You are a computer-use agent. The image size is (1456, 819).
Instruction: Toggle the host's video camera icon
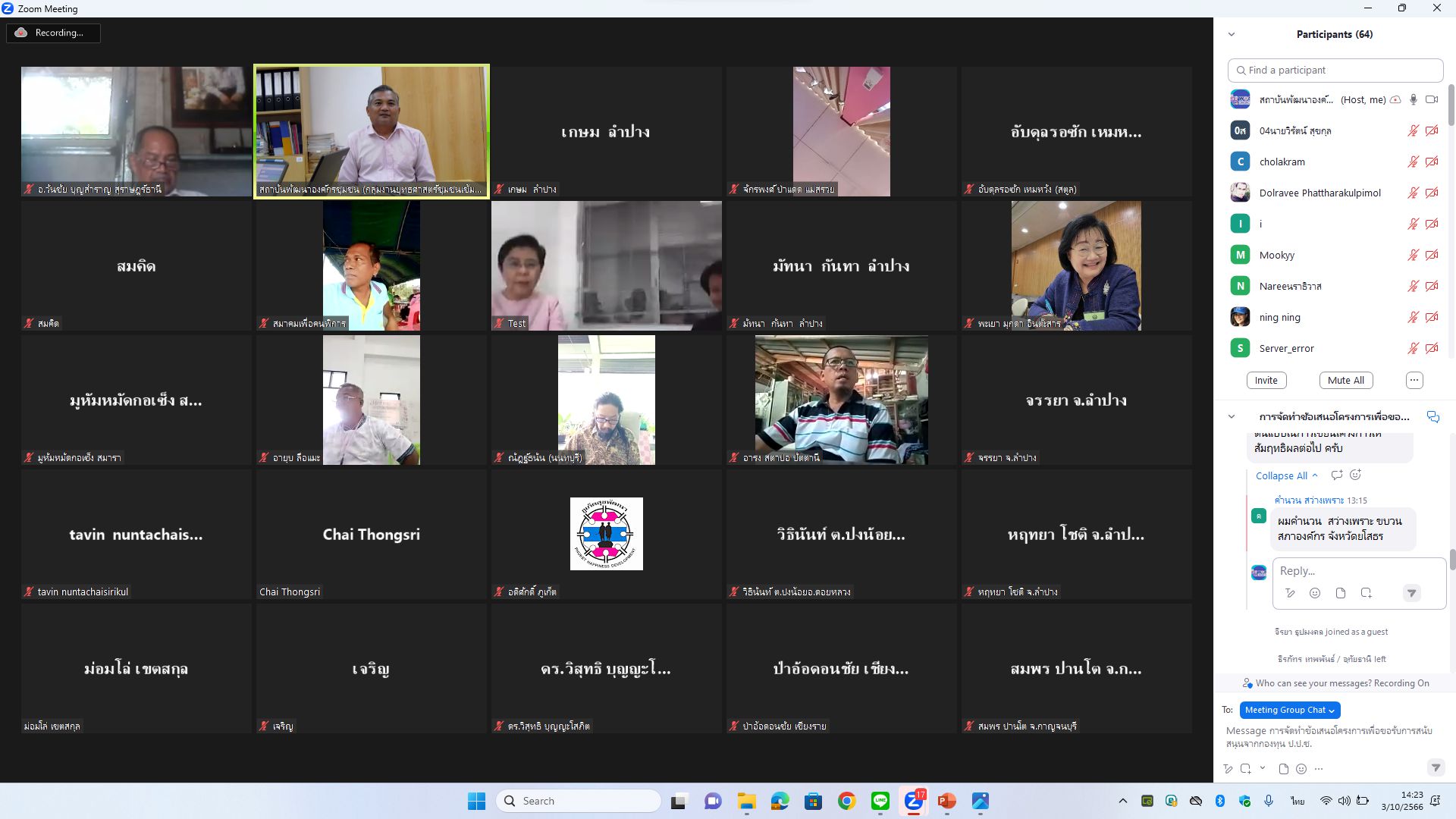tap(1432, 99)
